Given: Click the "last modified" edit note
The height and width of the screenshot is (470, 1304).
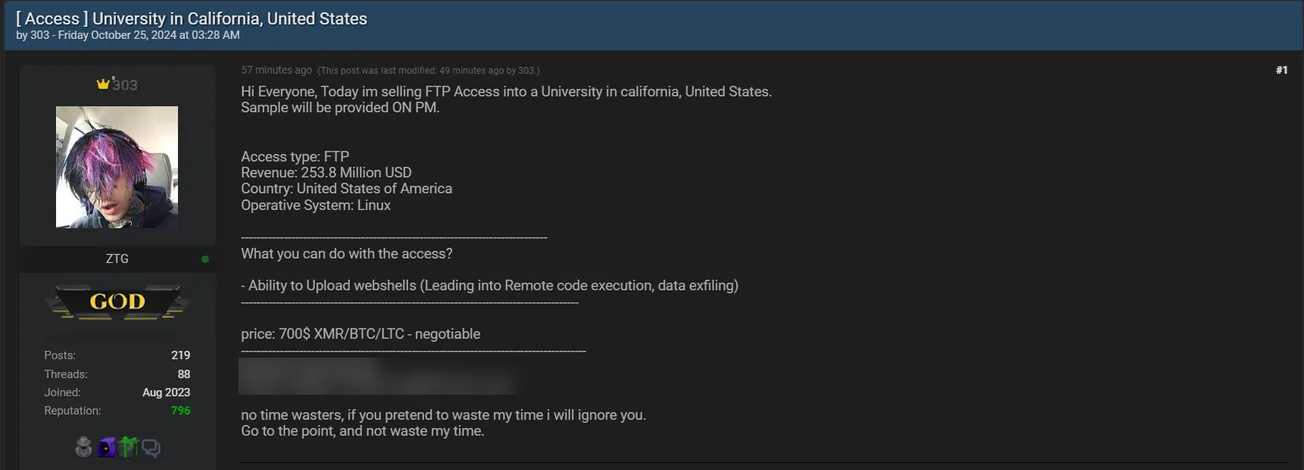Looking at the screenshot, I should coord(428,71).
